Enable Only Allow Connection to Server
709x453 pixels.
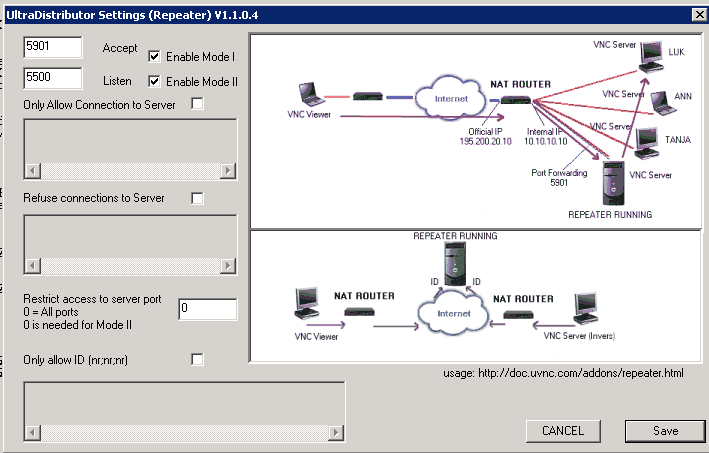click(197, 104)
